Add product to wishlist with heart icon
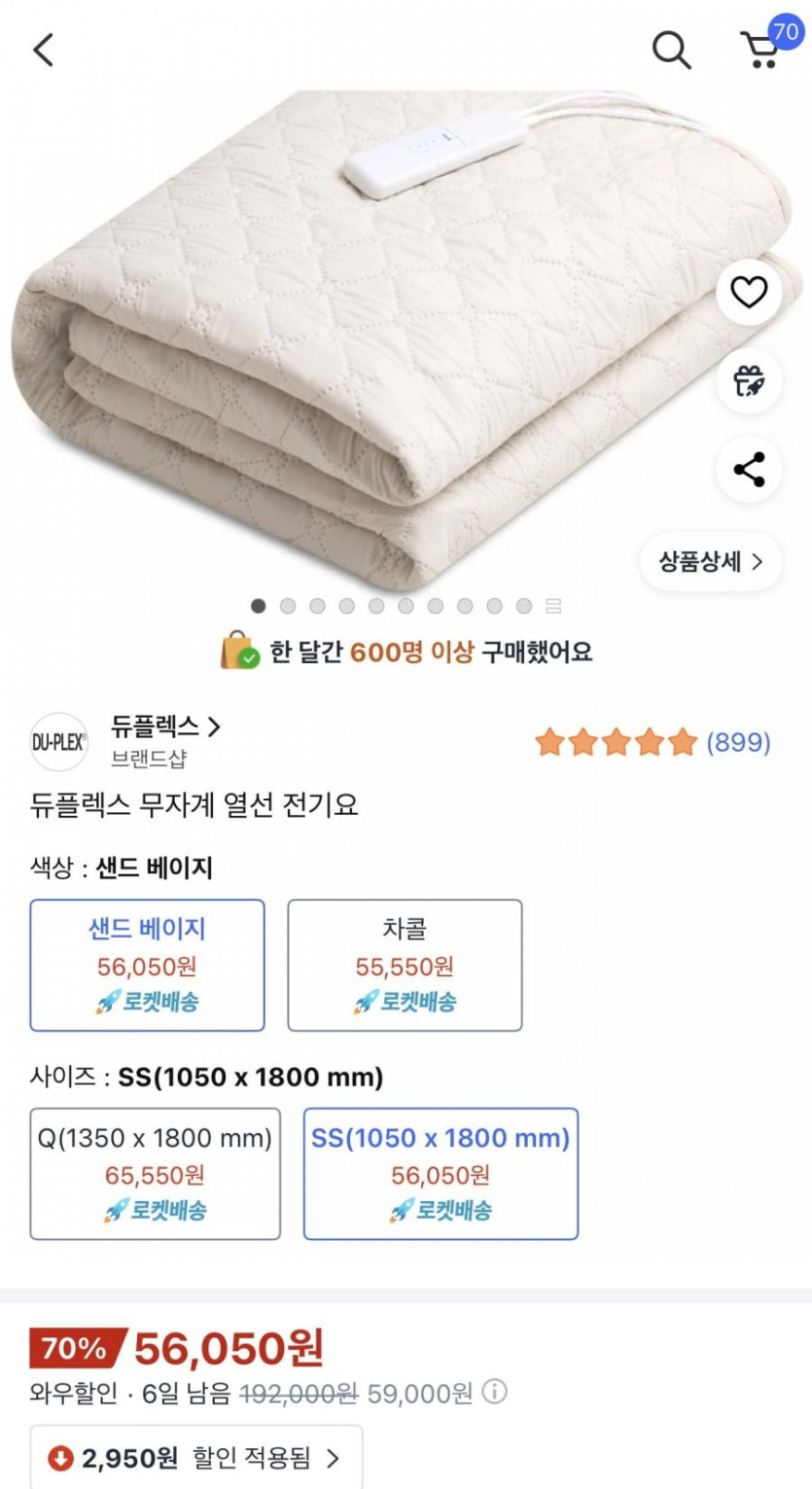 point(749,292)
